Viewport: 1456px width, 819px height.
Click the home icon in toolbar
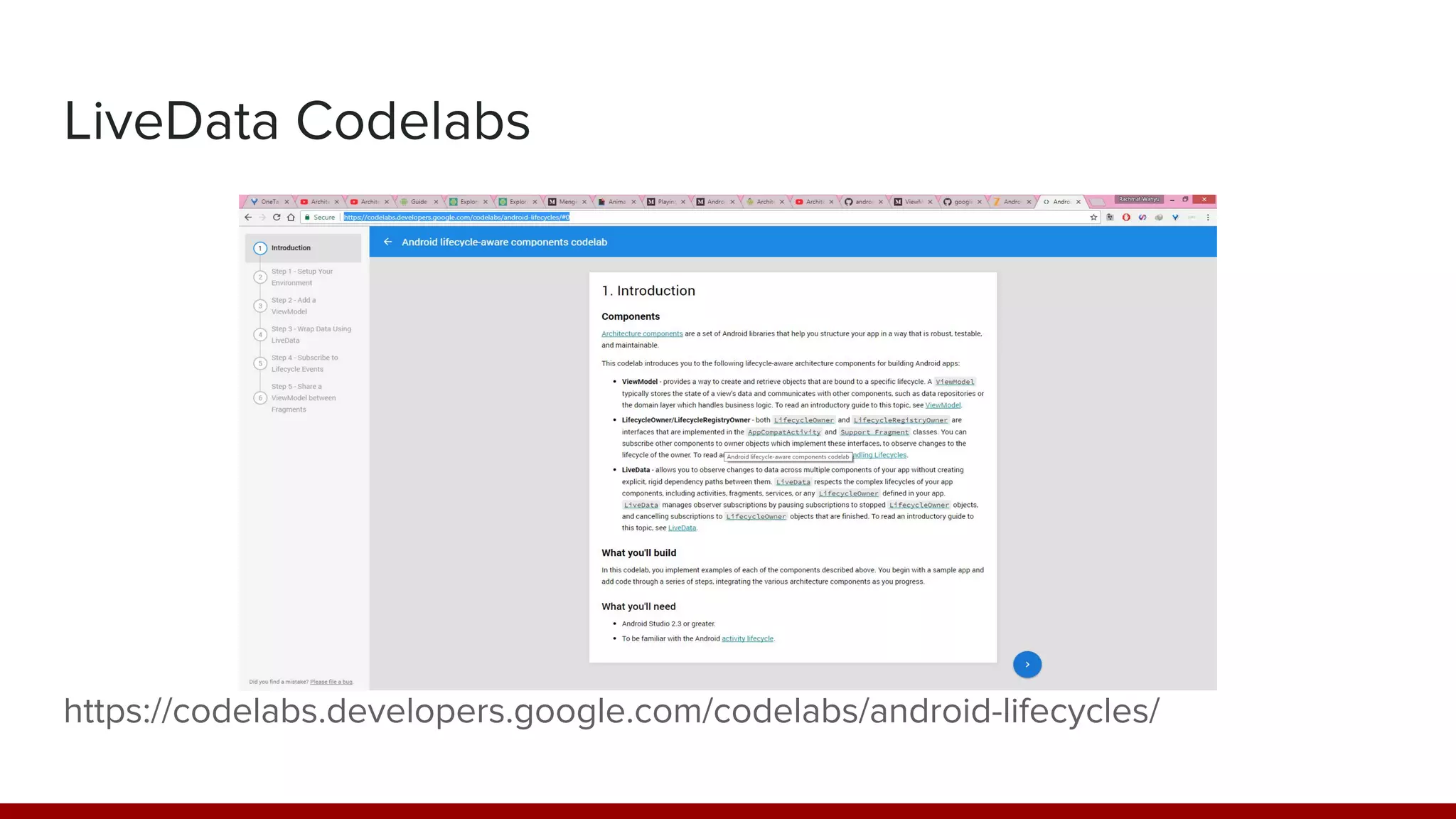291,218
